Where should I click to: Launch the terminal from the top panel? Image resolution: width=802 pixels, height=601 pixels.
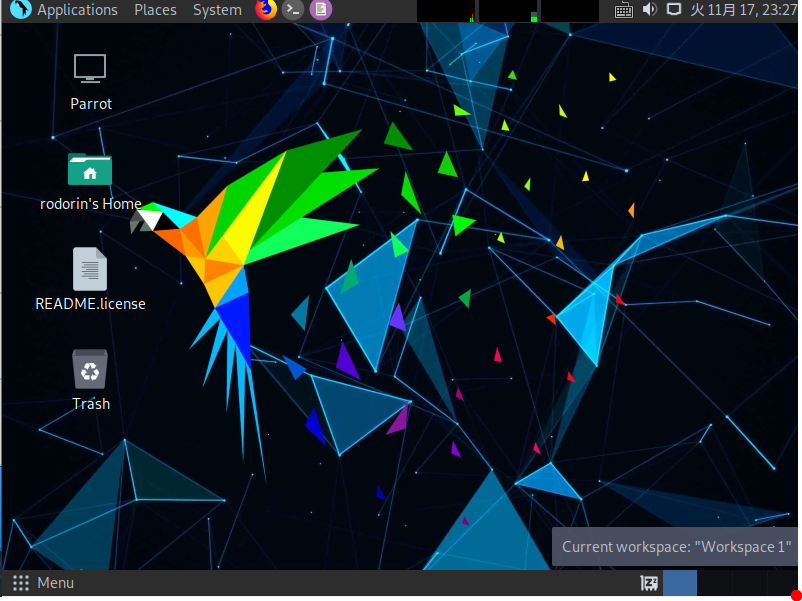point(293,10)
